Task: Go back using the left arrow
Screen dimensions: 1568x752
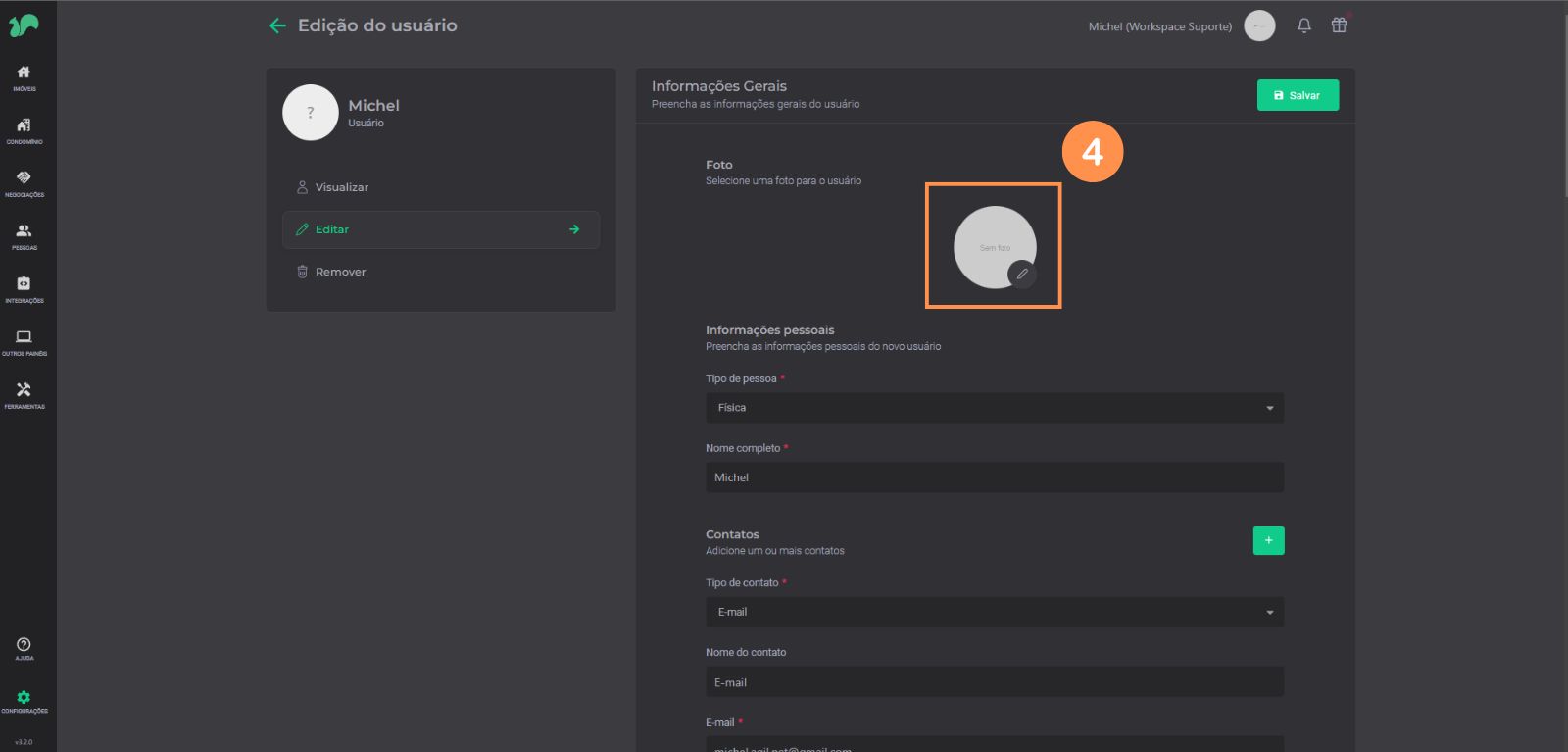Action: 277,26
